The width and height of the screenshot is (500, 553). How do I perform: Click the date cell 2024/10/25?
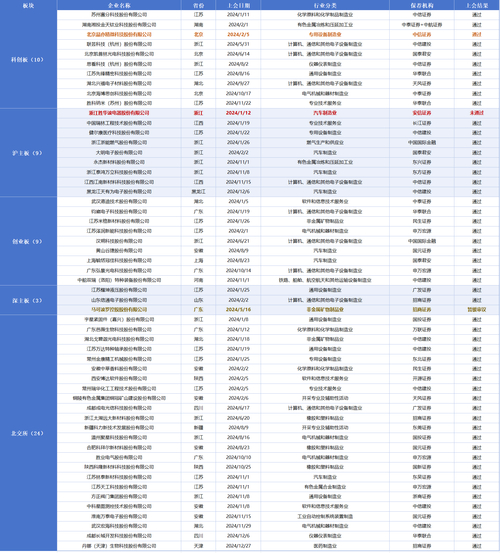[x=238, y=467]
